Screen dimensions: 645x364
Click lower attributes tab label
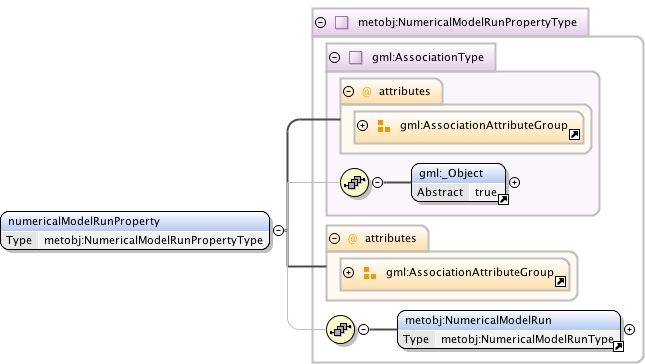pos(390,238)
